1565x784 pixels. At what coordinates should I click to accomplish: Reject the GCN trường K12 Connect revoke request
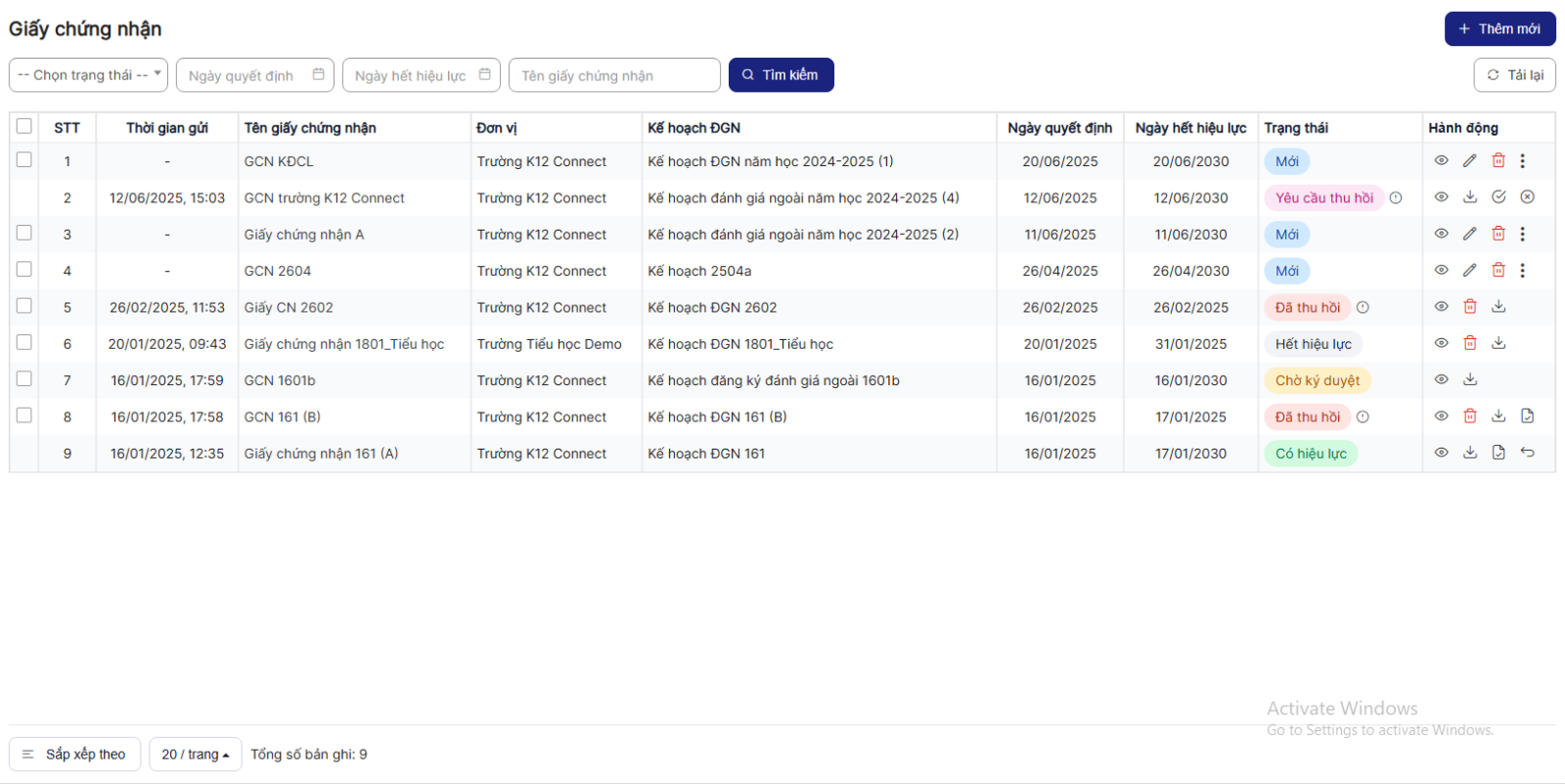click(x=1527, y=197)
